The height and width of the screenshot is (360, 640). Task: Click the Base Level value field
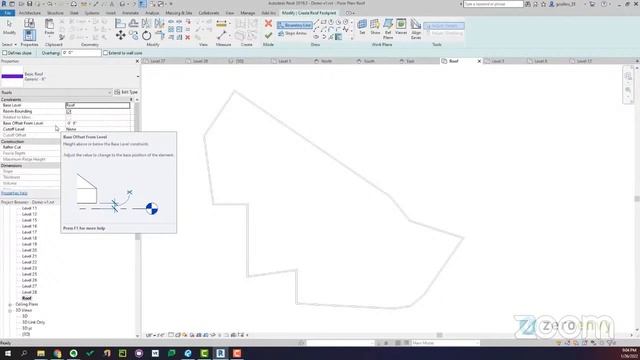coord(98,105)
